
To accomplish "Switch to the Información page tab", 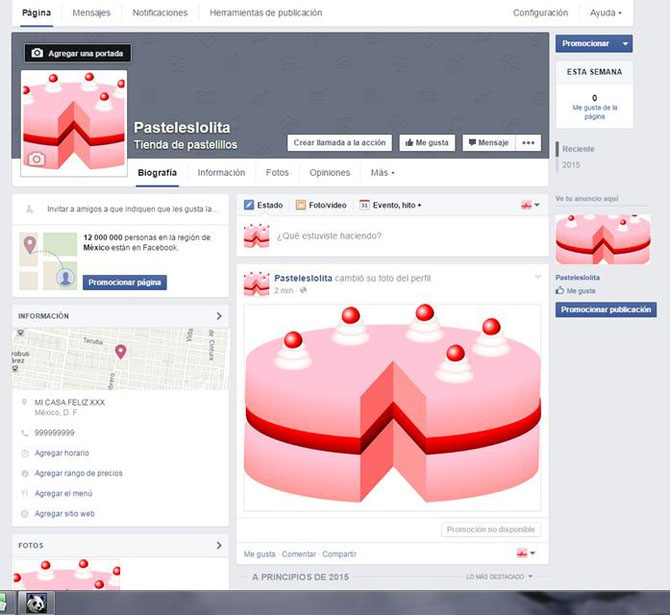I will point(221,173).
